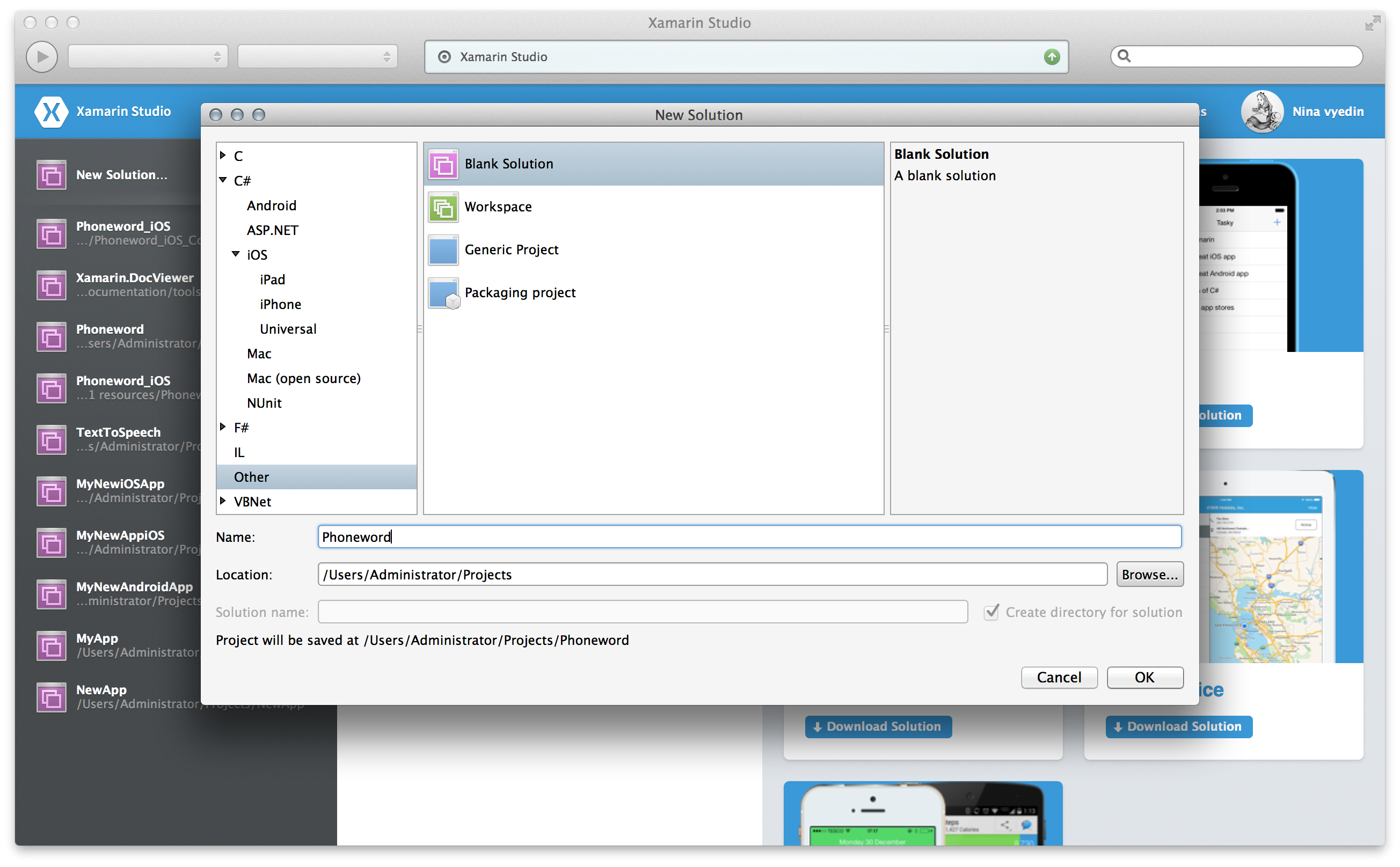The width and height of the screenshot is (1400, 867).
Task: Select the Workspace template icon
Action: coord(443,207)
